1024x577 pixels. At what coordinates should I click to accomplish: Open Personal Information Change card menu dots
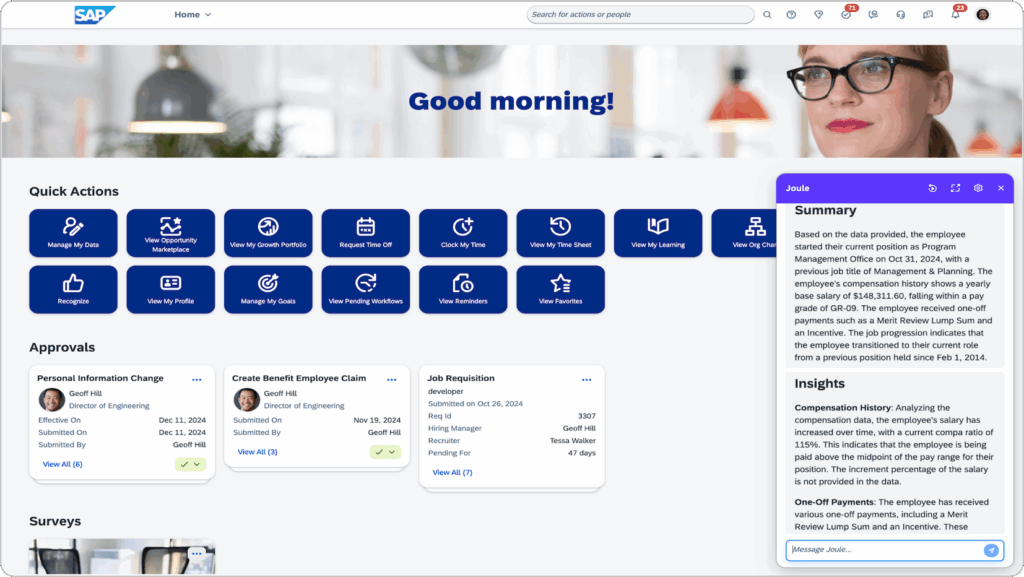(197, 379)
